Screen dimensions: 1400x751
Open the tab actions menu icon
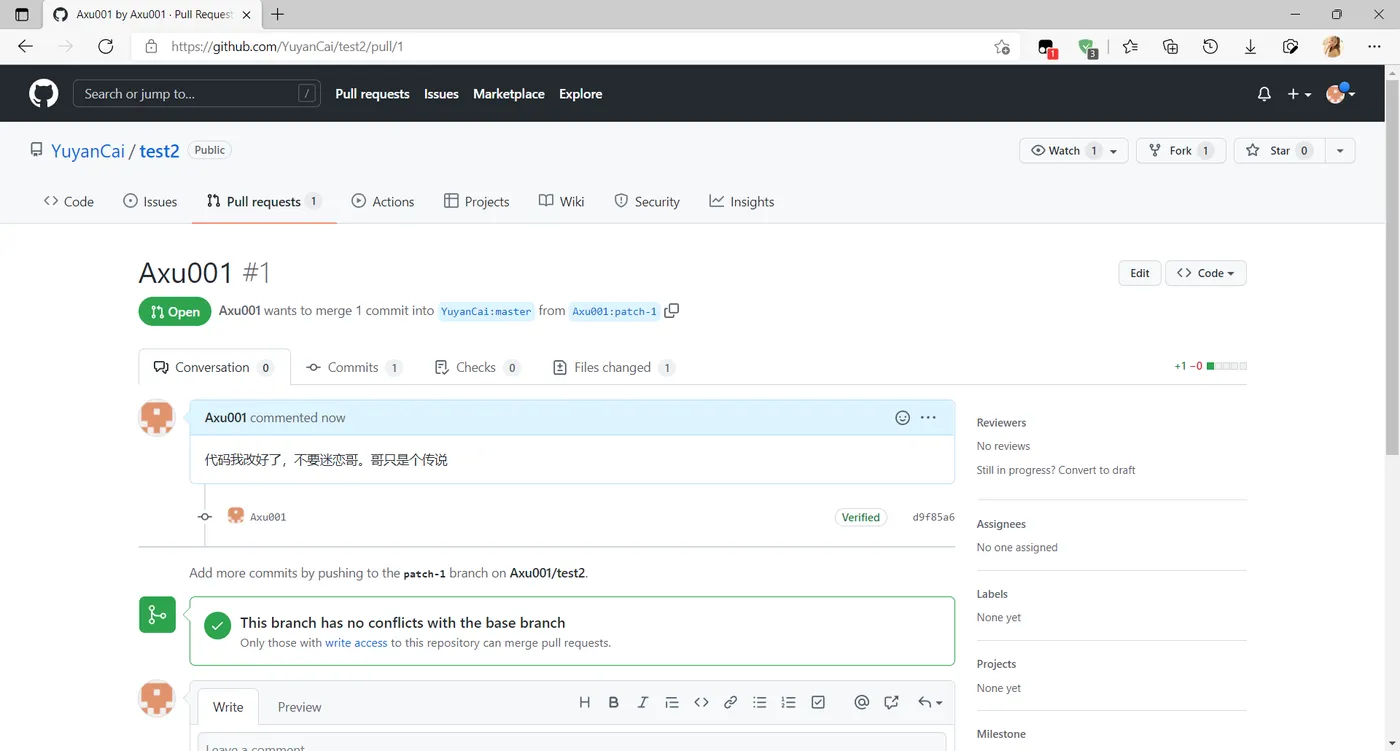pyautogui.click(x=22, y=15)
